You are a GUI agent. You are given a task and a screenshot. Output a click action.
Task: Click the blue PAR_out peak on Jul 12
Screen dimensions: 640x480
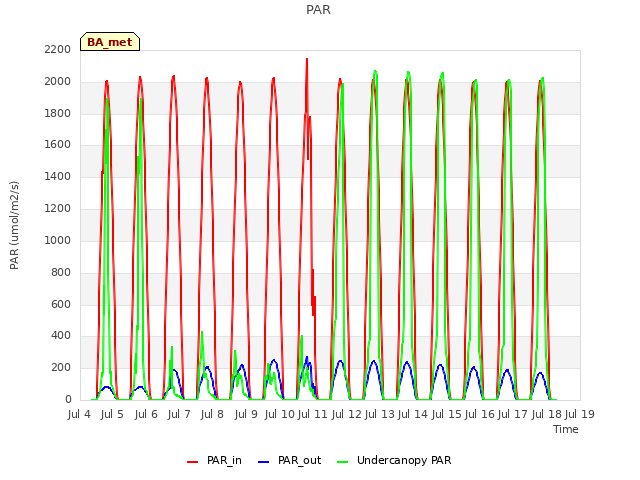click(x=373, y=362)
